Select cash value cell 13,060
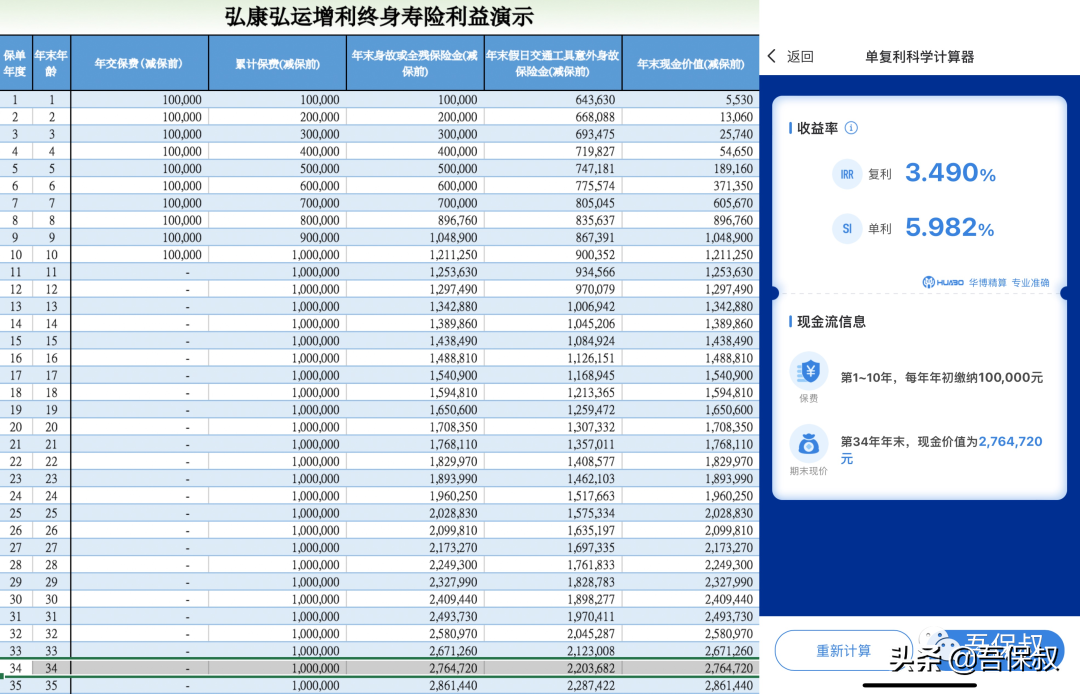This screenshot has height=694, width=1080. (690, 117)
